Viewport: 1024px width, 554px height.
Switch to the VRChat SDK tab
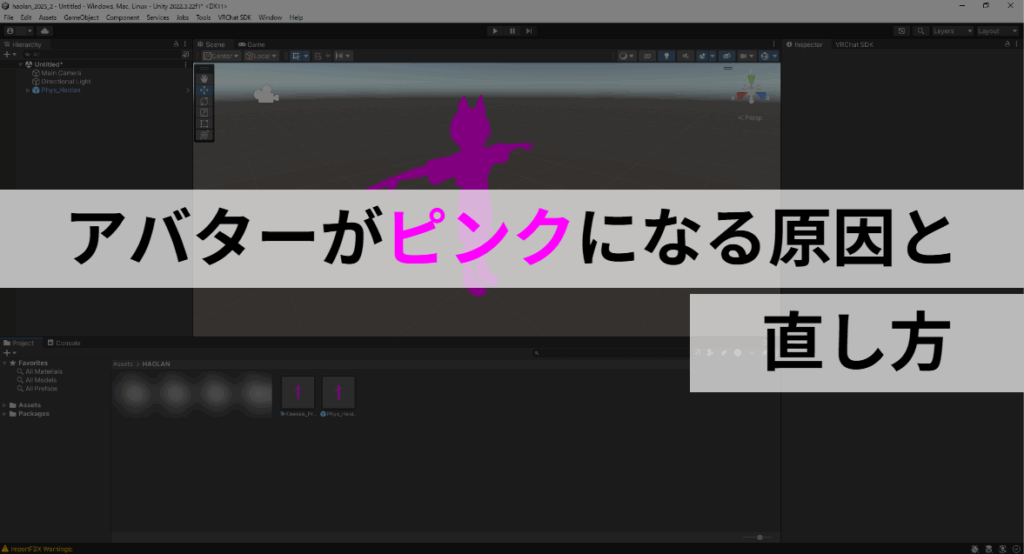pyautogui.click(x=854, y=44)
